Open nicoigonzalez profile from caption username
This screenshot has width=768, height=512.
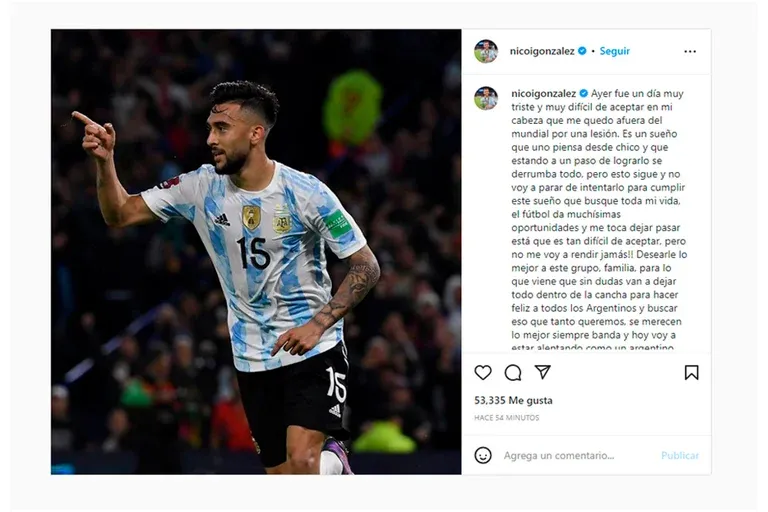pyautogui.click(x=544, y=93)
